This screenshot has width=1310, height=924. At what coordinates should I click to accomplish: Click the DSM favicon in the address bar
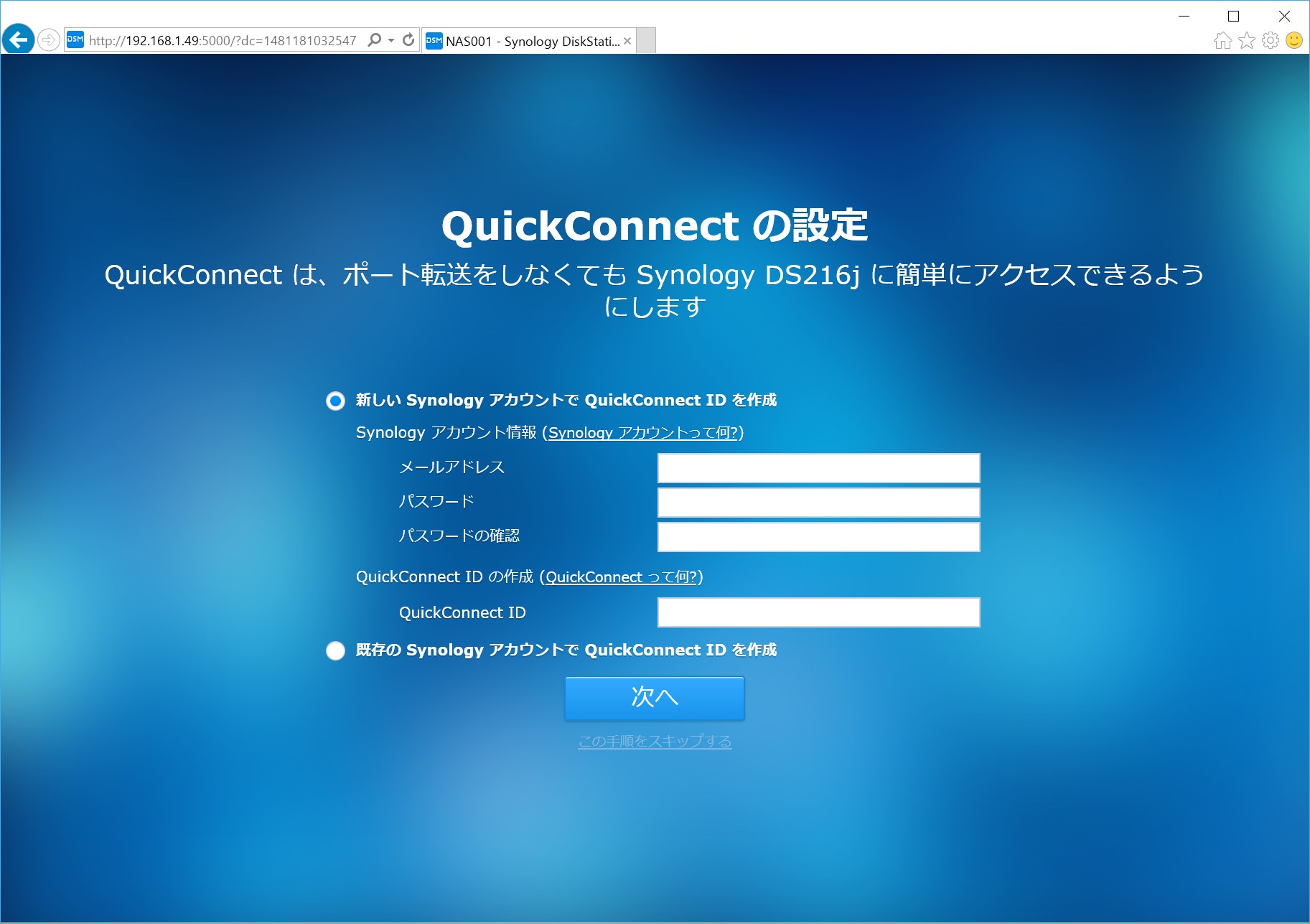point(75,40)
